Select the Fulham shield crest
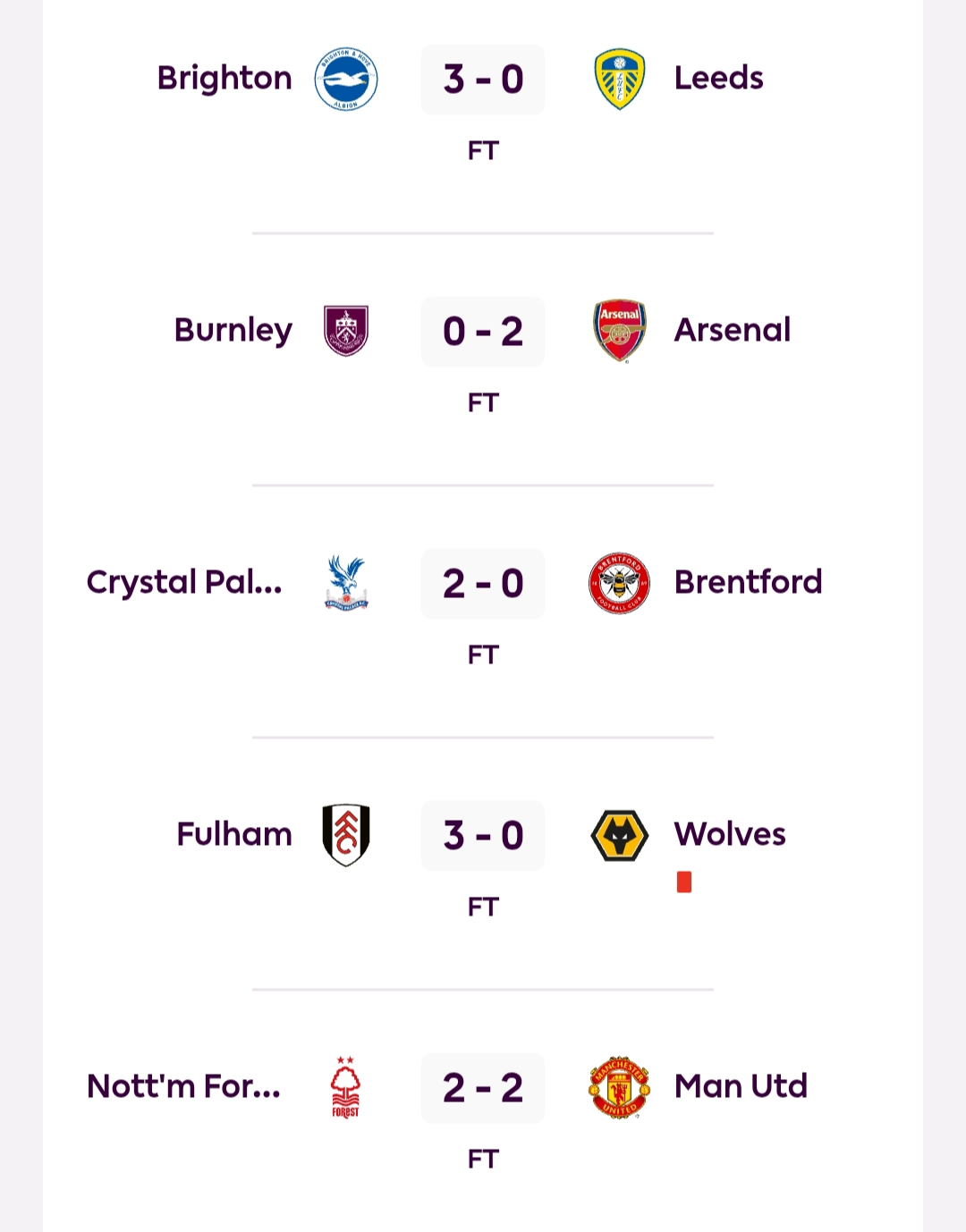Image resolution: width=966 pixels, height=1232 pixels. coord(346,835)
